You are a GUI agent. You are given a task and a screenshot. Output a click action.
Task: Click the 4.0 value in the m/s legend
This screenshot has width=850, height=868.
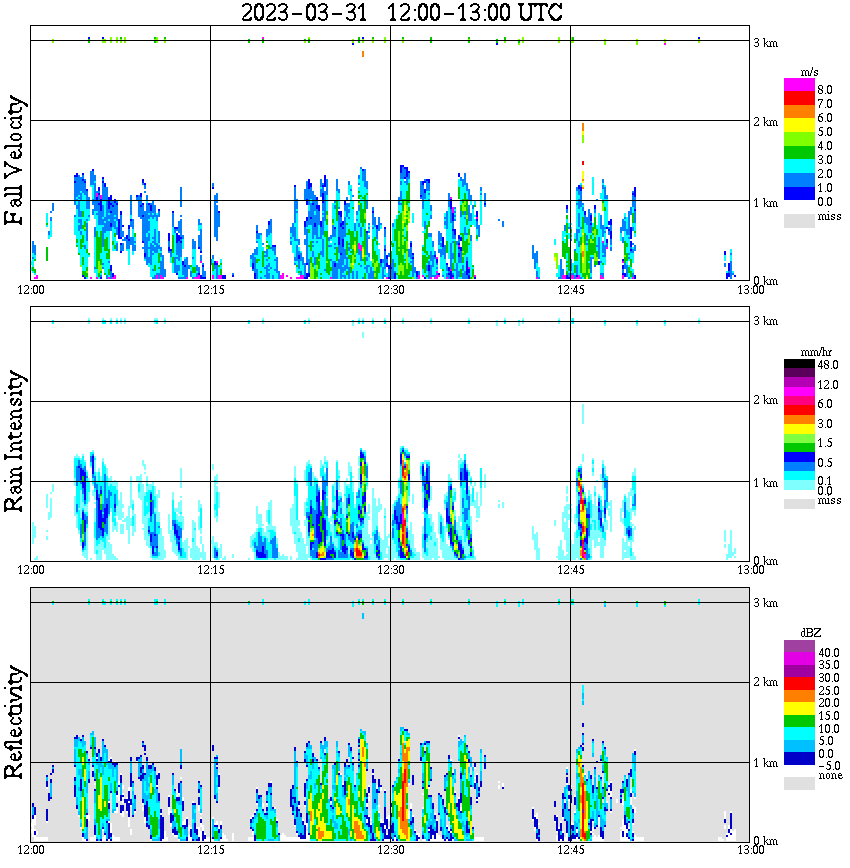(x=825, y=146)
